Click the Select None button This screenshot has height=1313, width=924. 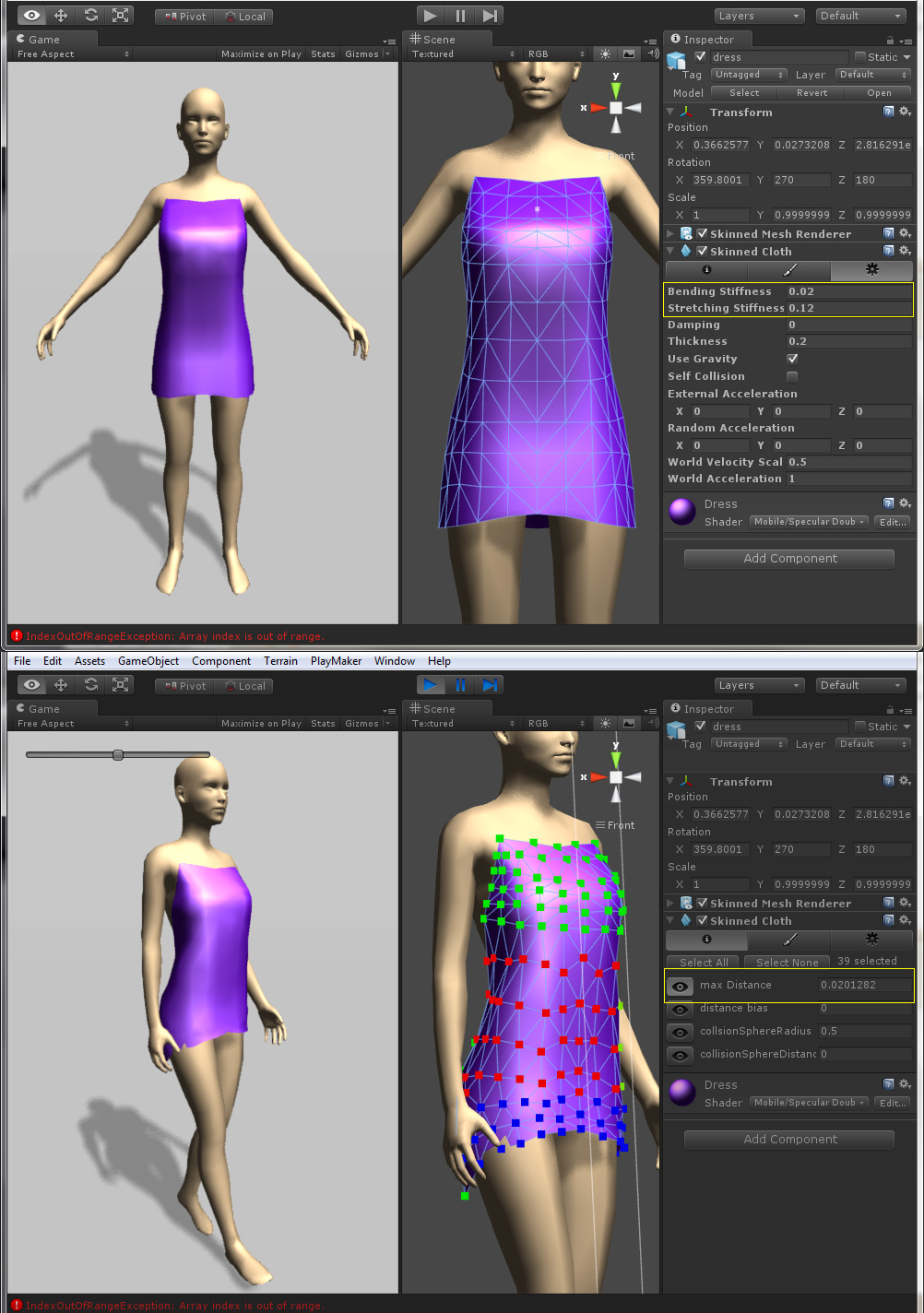787,961
